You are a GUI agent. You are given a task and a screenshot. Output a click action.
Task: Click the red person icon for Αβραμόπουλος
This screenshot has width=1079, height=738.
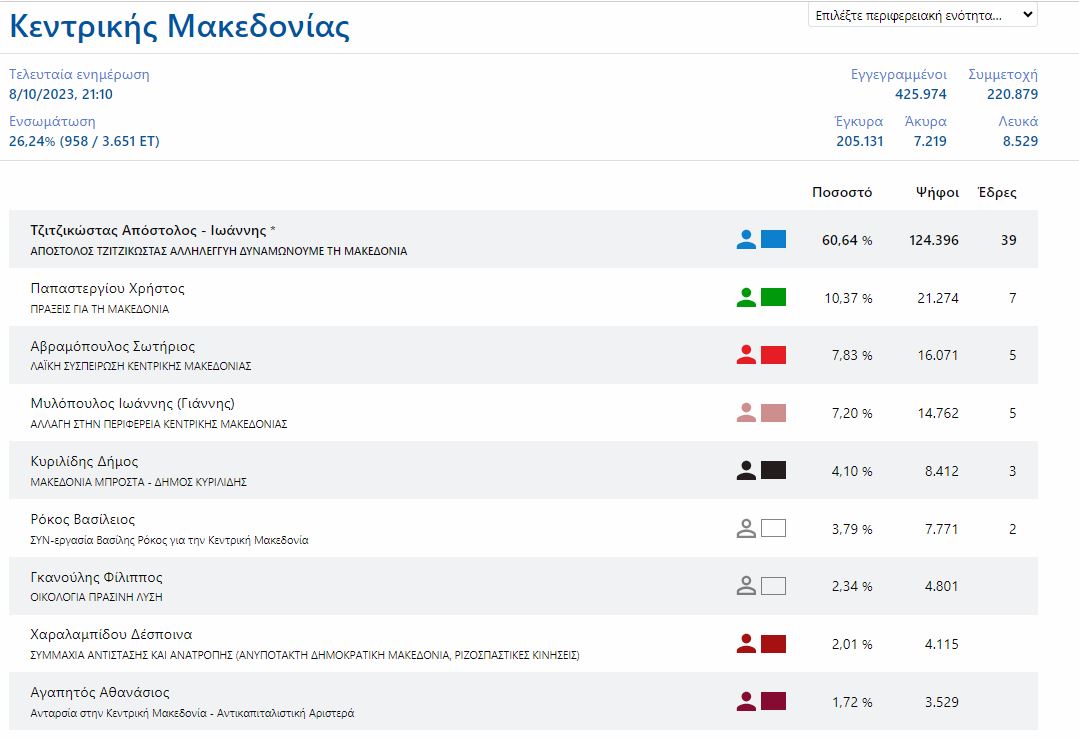(746, 355)
